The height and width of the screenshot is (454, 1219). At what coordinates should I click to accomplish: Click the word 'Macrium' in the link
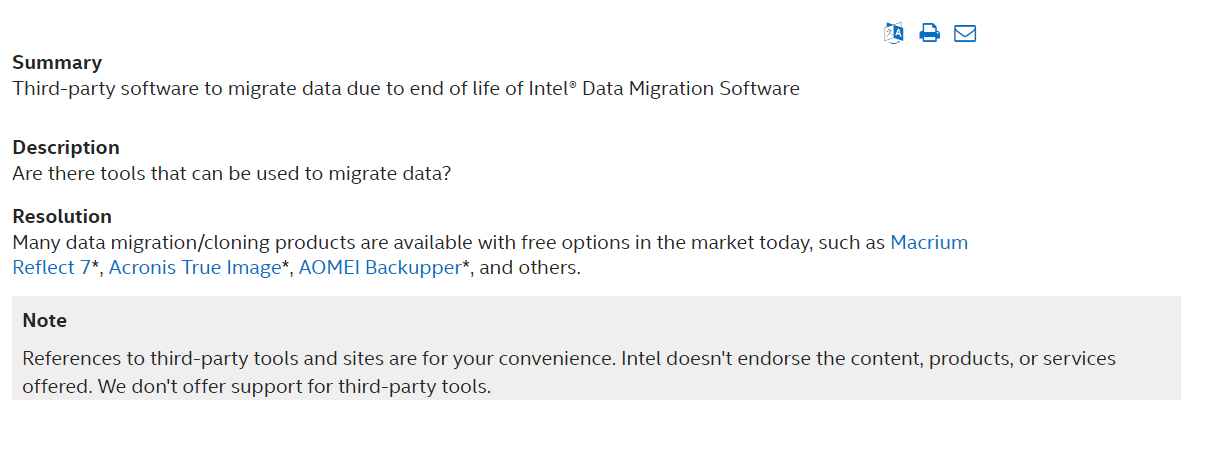pyautogui.click(x=929, y=243)
